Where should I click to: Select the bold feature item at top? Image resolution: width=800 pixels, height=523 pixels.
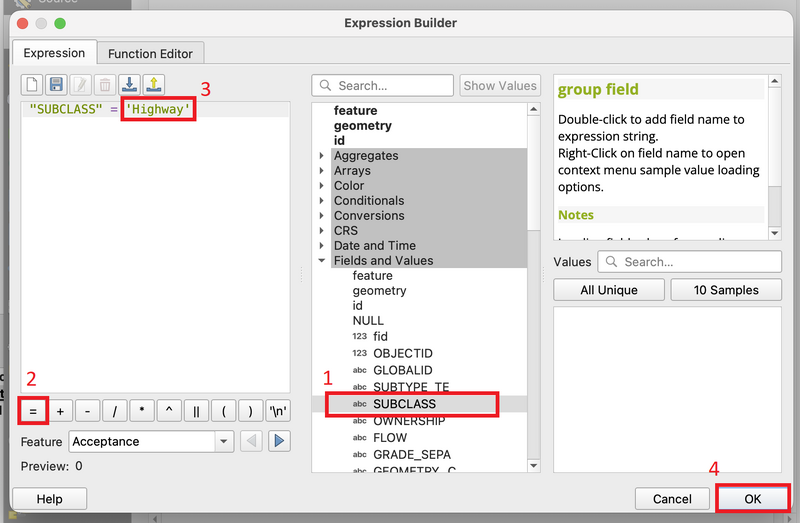point(356,110)
